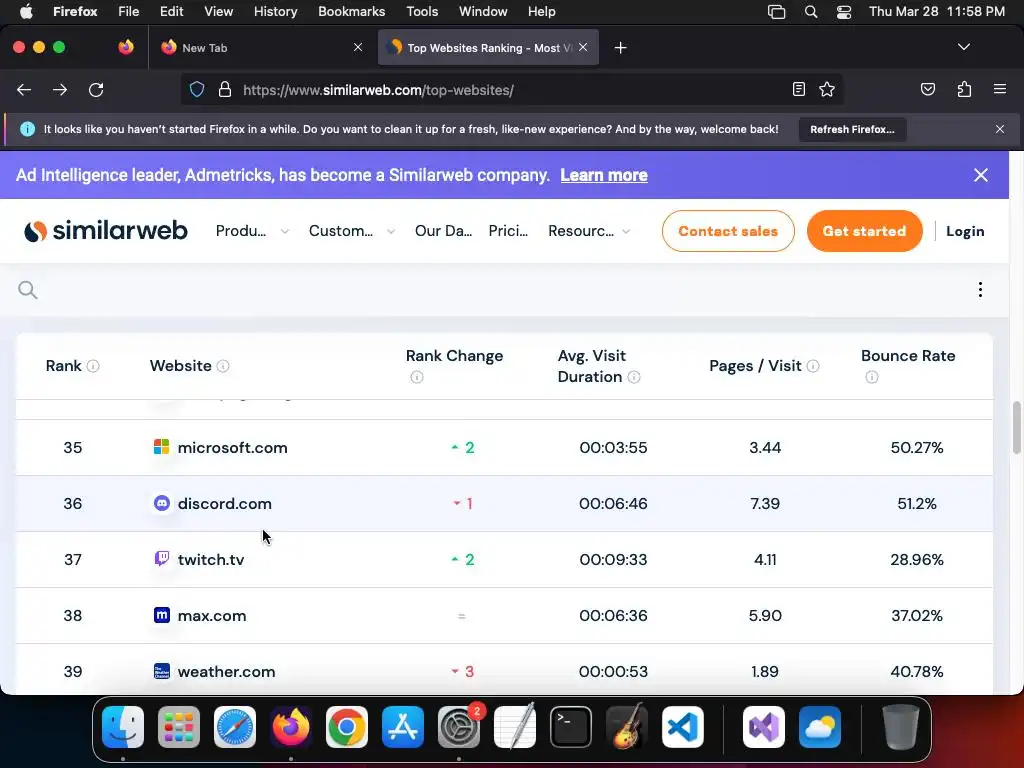Bookmark this page with the star icon
The height and width of the screenshot is (768, 1024).
[827, 89]
